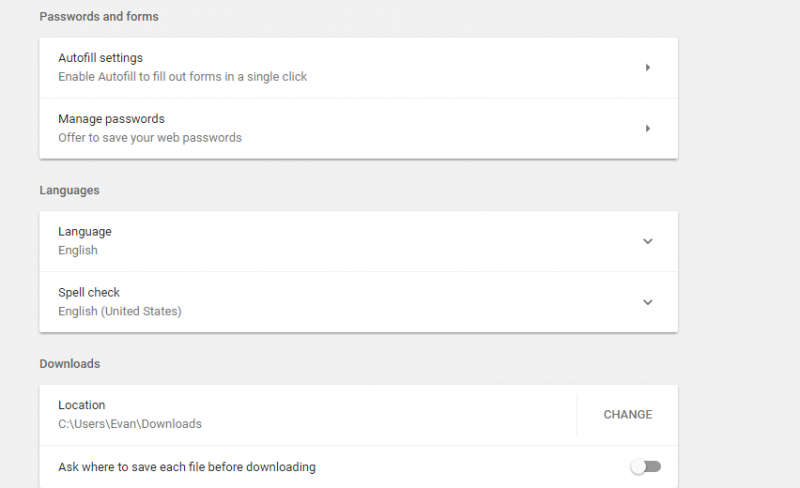800x488 pixels.
Task: Click 'Enable Autofill to fill out forms' description
Action: point(182,77)
